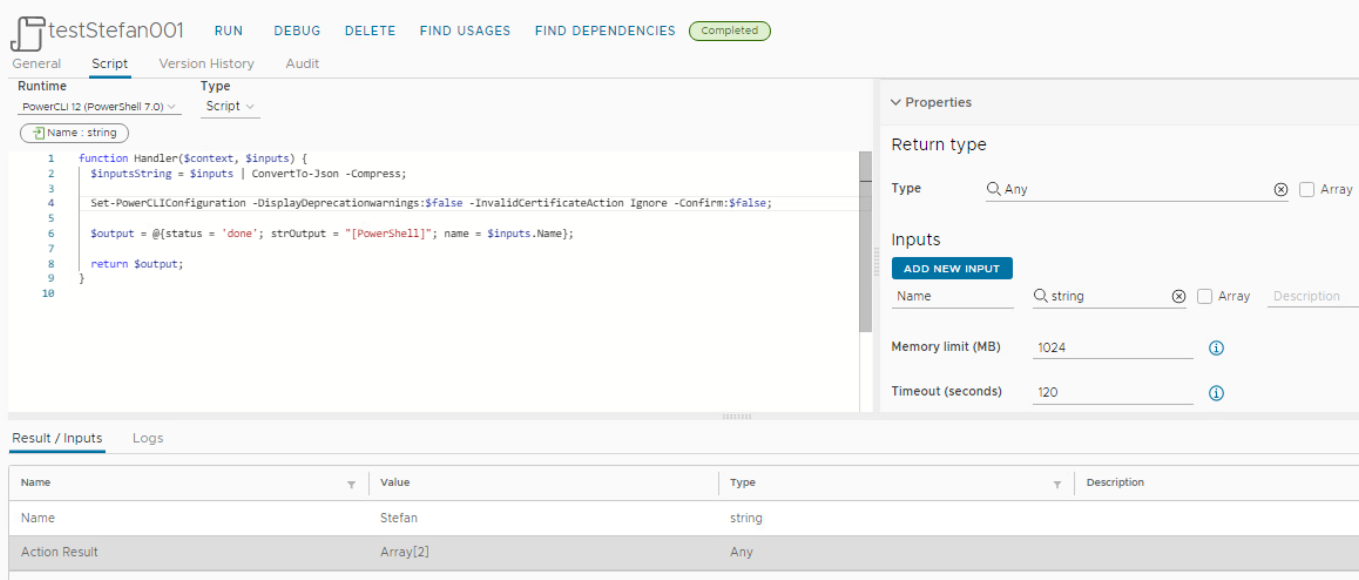Click the Name : string input chip
The image size is (1359, 580).
point(75,132)
